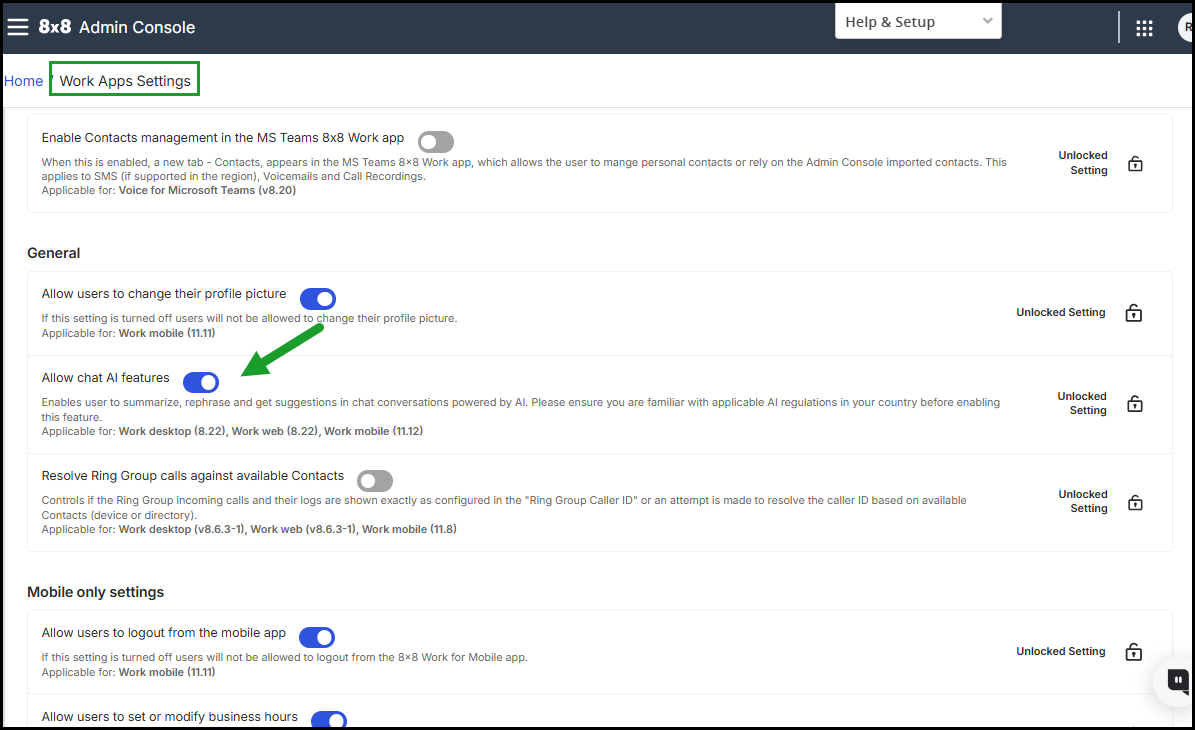The height and width of the screenshot is (730, 1195).
Task: Open the hamburger navigation menu
Action: (18, 27)
